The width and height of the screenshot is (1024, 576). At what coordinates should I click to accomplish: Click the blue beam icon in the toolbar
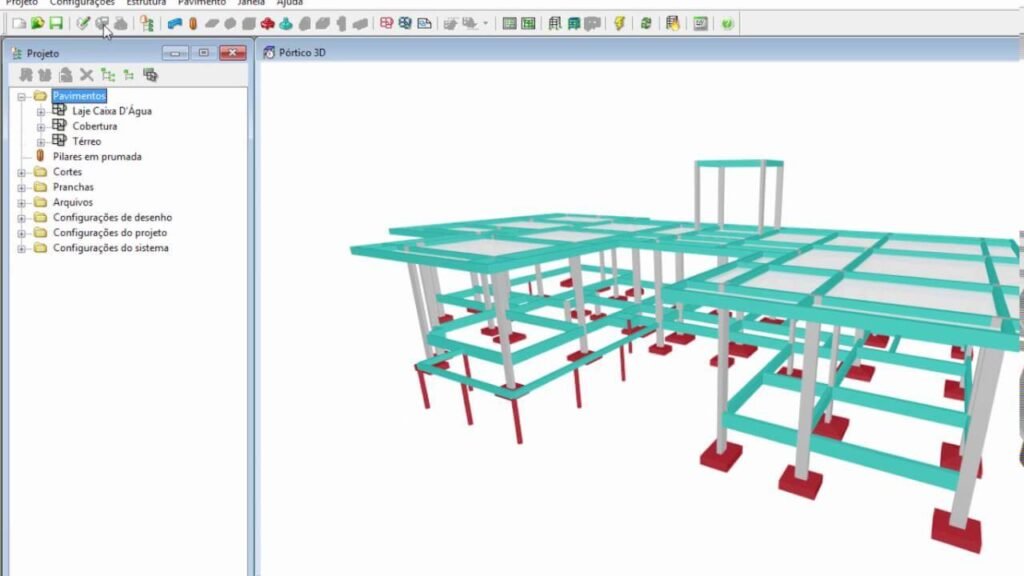pos(174,24)
